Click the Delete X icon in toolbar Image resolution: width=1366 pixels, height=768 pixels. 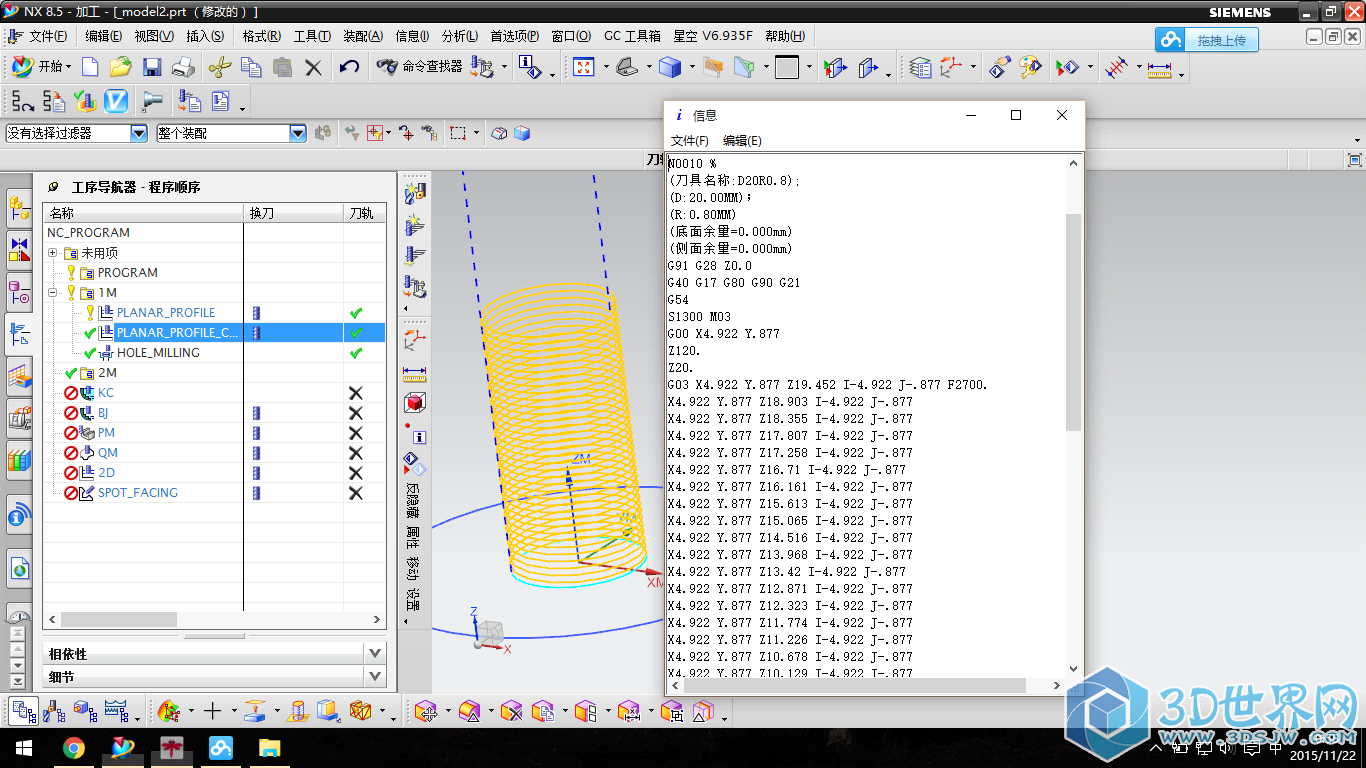click(x=314, y=67)
